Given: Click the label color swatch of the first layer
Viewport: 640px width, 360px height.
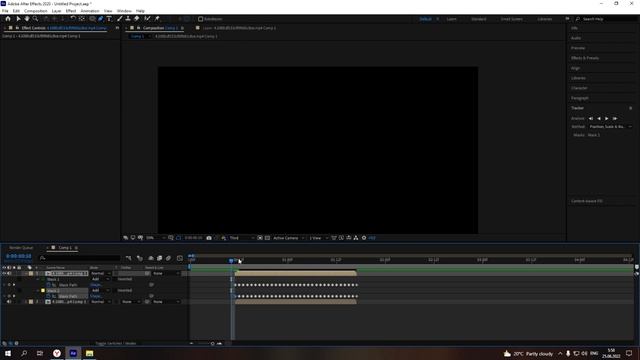Looking at the screenshot, I should click(x=31, y=273).
